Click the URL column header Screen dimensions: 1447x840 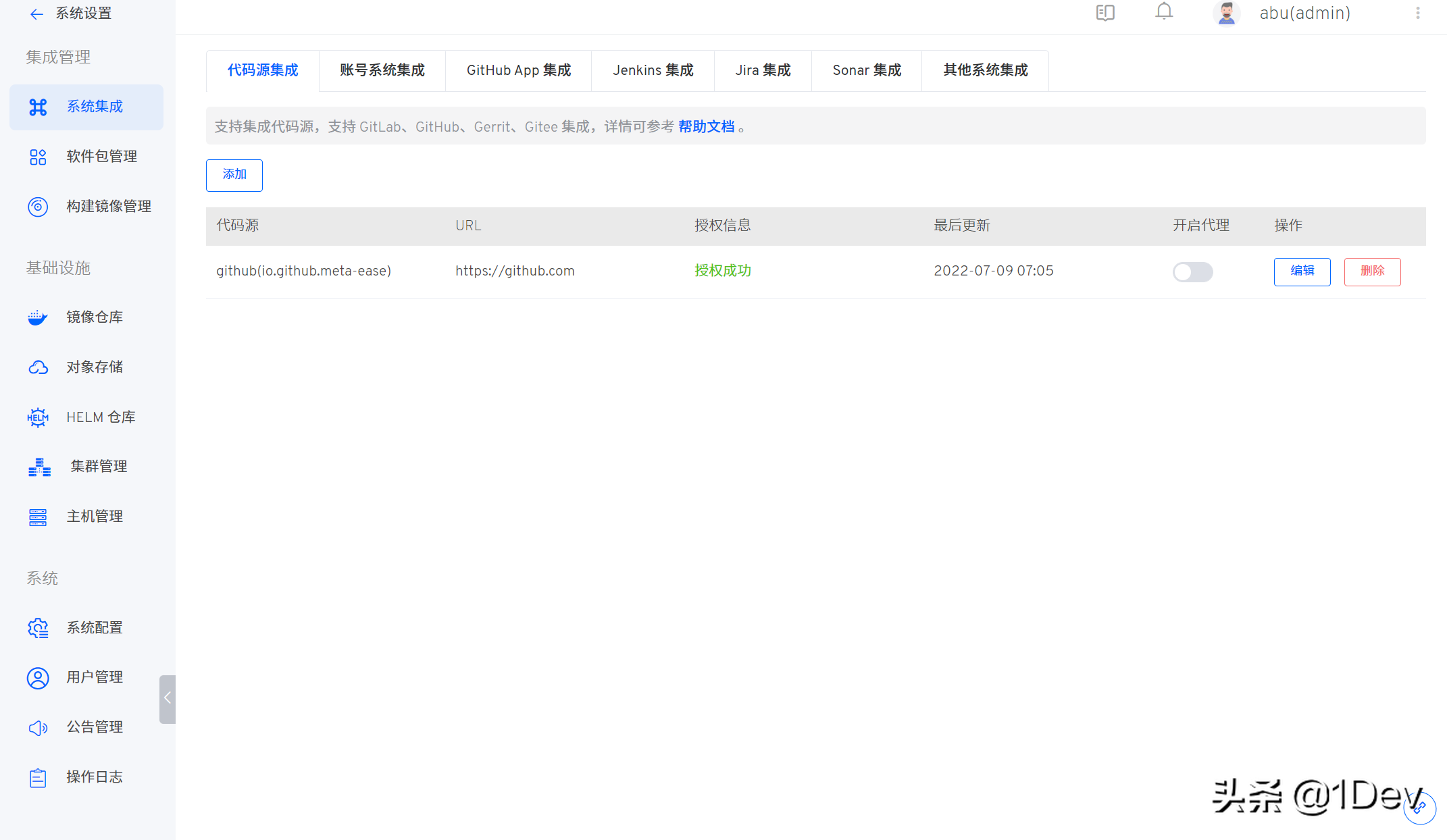click(x=468, y=226)
